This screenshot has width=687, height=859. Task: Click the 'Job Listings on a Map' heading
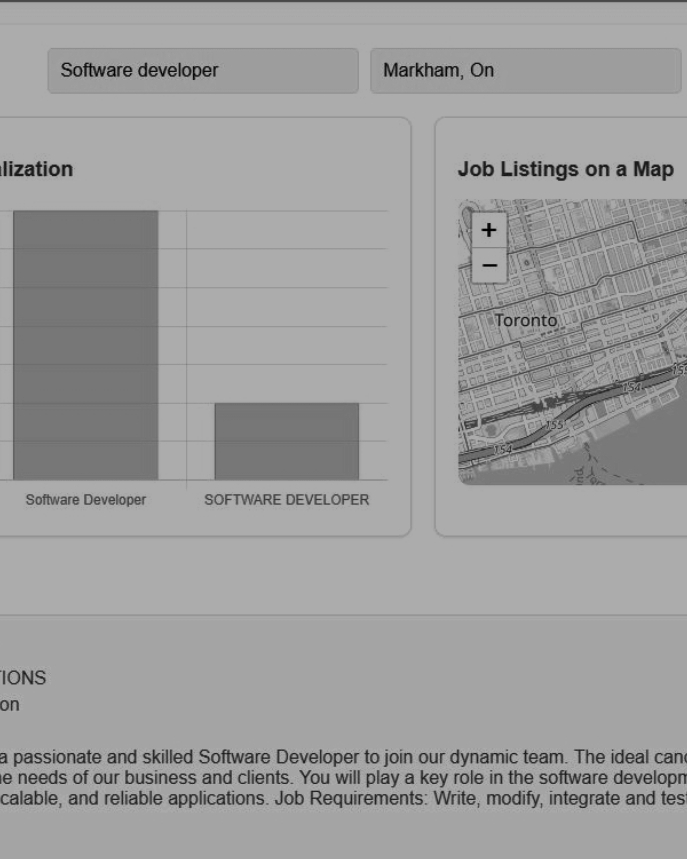[565, 169]
